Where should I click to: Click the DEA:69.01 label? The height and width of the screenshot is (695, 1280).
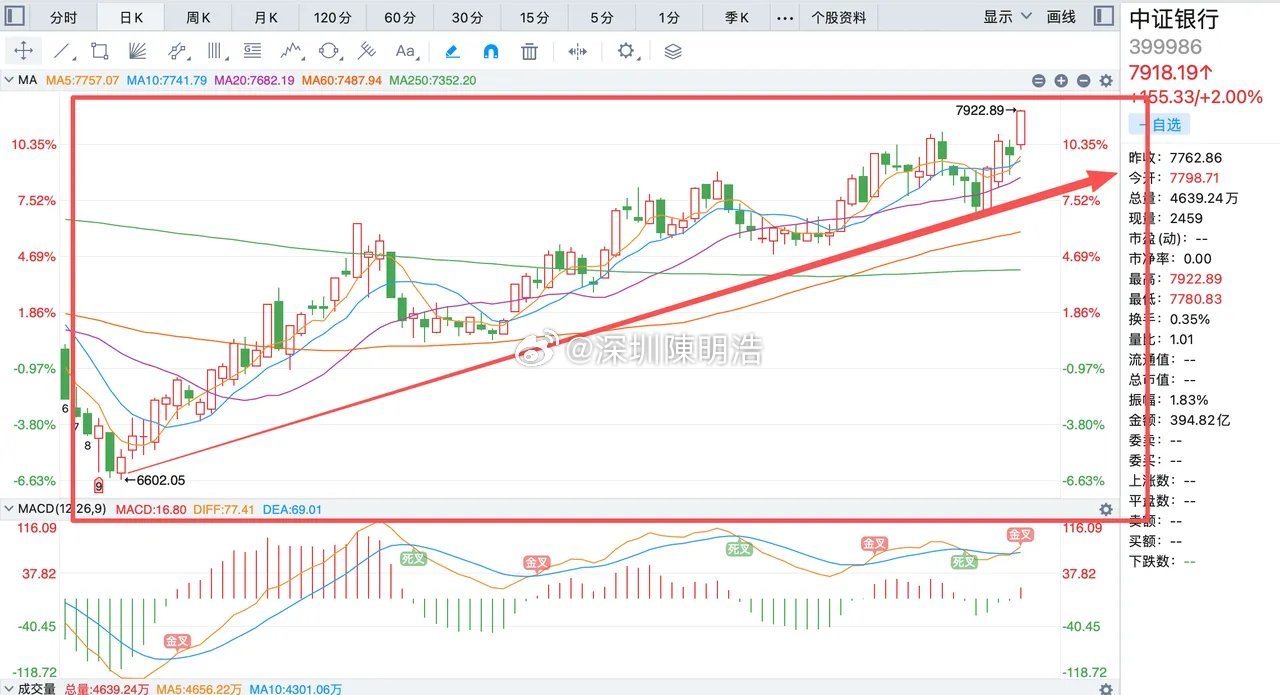[292, 509]
